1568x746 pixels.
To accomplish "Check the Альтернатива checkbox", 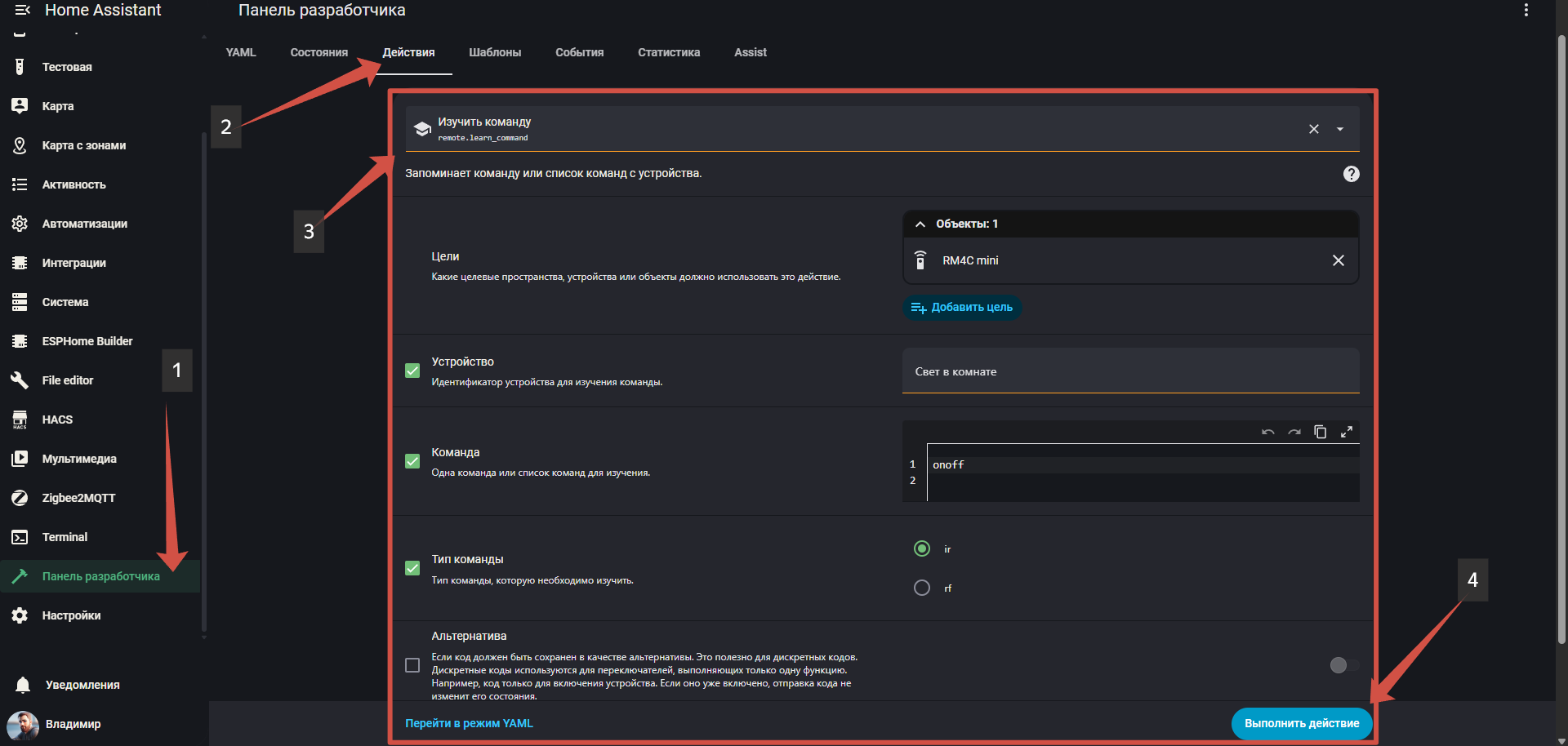I will pyautogui.click(x=412, y=665).
